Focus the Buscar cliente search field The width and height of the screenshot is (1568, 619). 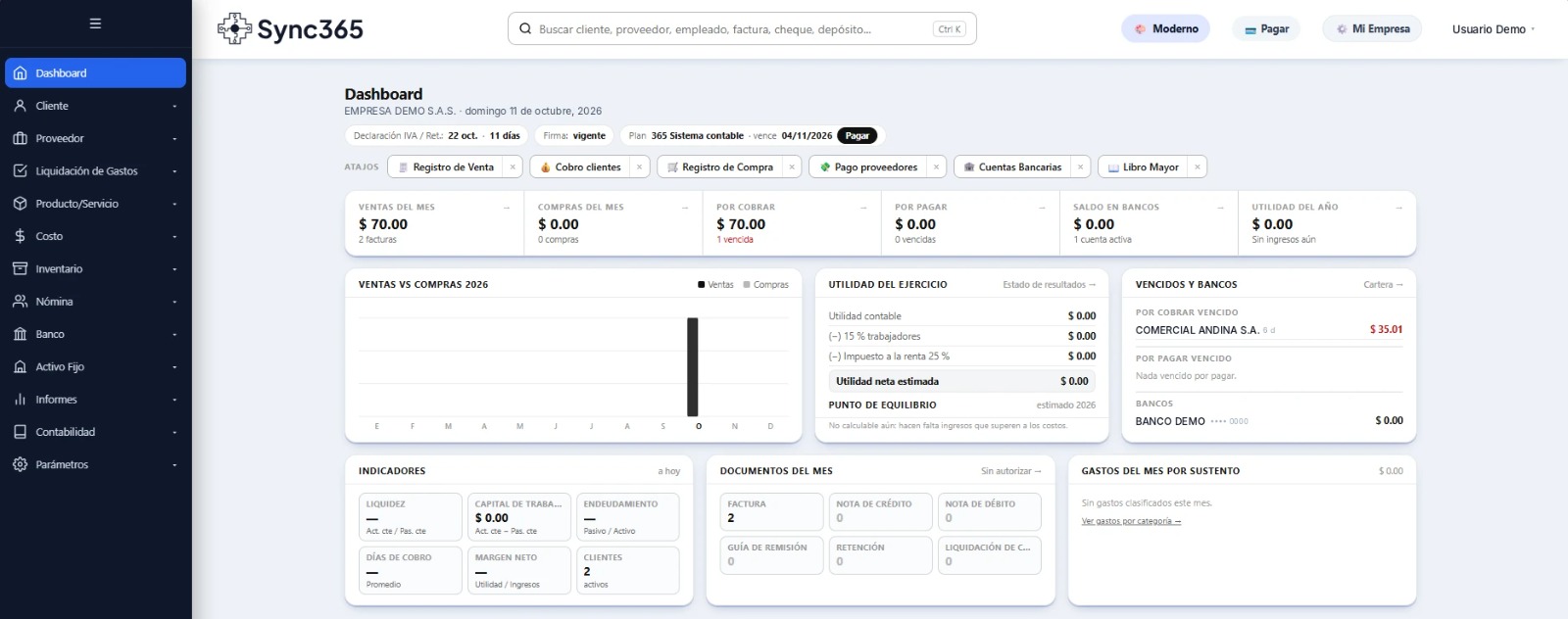[x=742, y=29]
